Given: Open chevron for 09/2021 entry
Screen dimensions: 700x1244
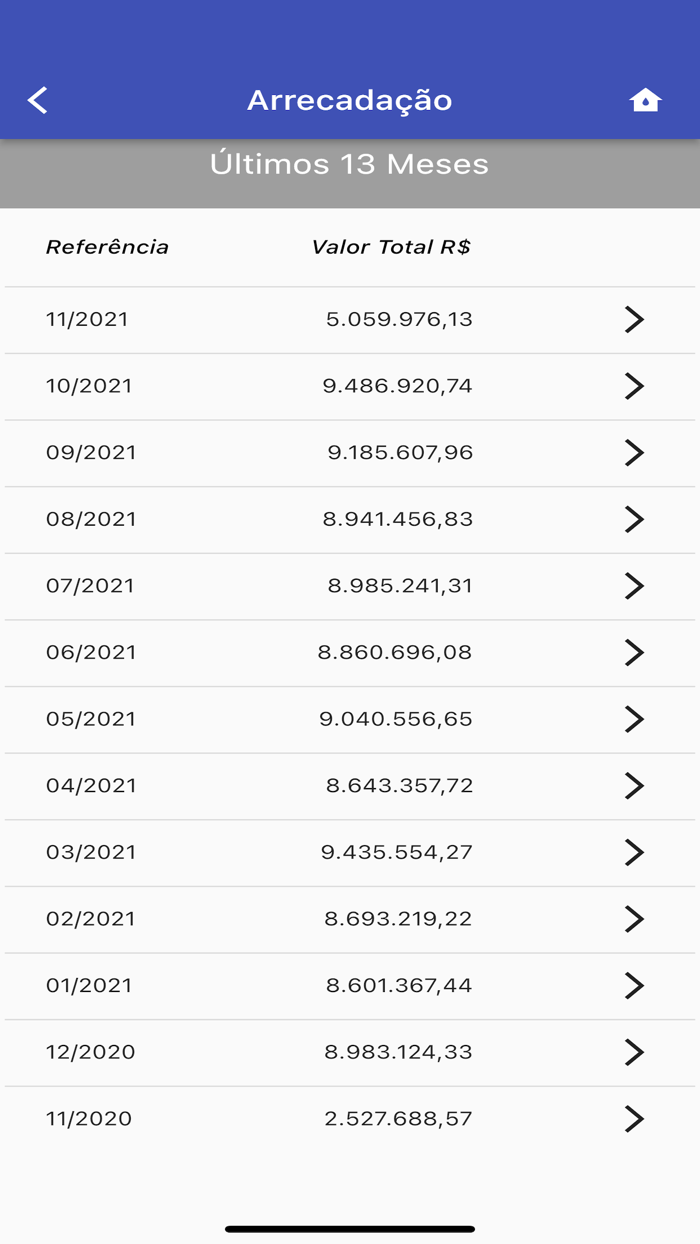Looking at the screenshot, I should click(634, 452).
